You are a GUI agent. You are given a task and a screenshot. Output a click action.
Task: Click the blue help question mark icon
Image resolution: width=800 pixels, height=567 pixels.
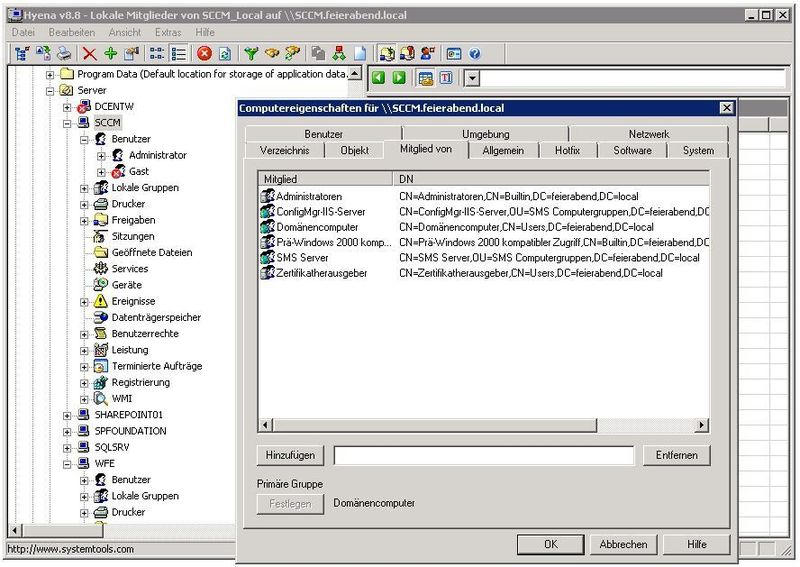point(475,54)
